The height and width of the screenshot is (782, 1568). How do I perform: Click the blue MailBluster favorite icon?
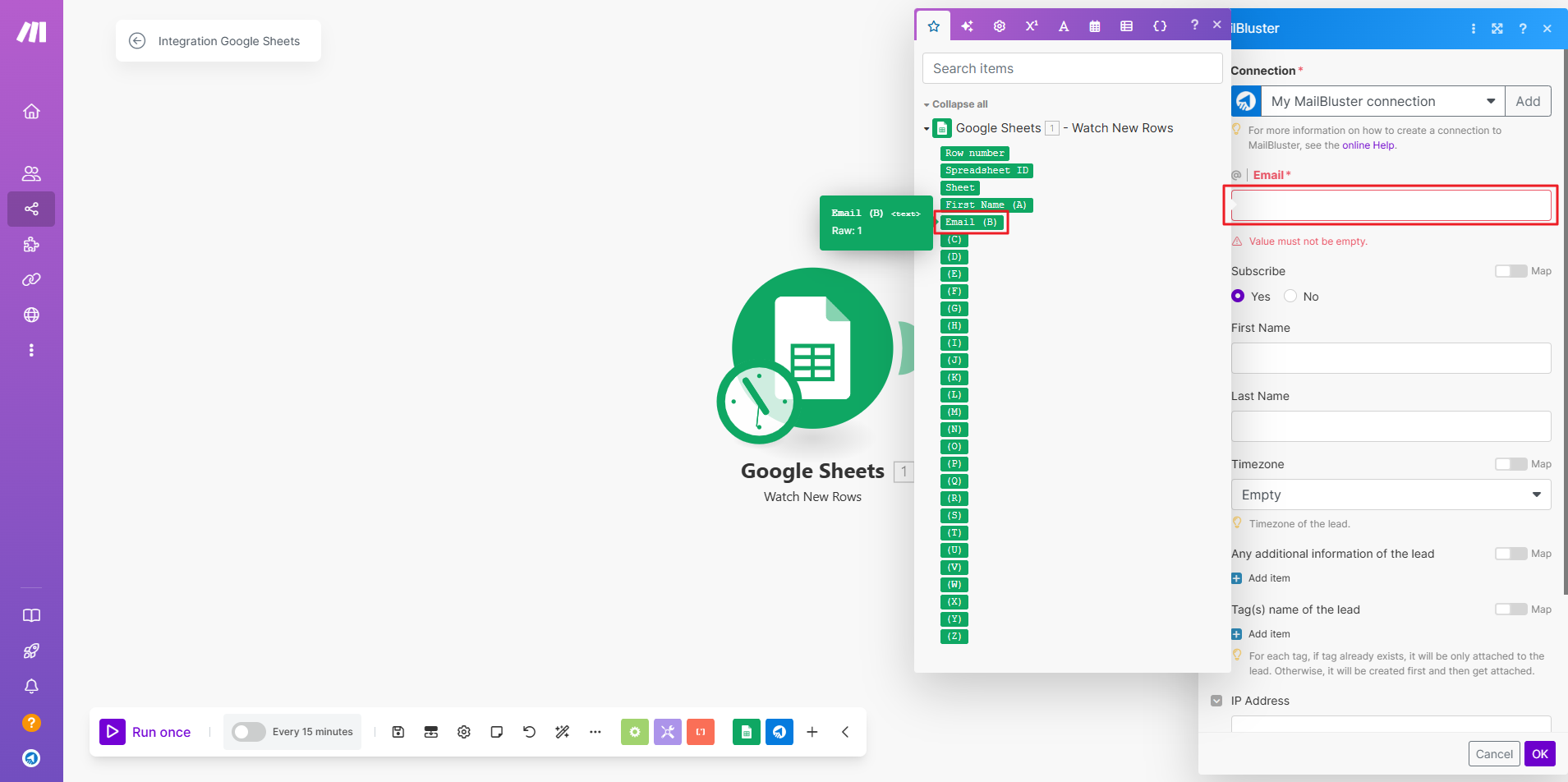click(x=779, y=732)
